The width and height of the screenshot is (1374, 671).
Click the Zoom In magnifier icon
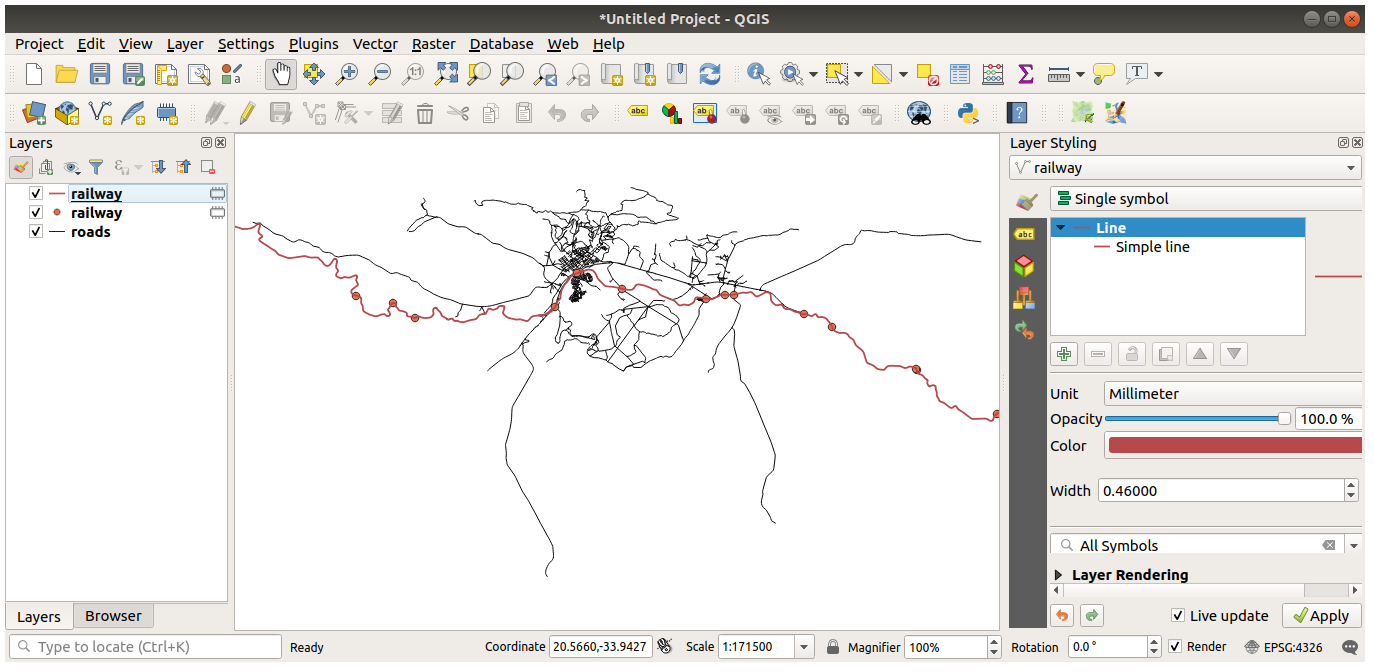(346, 74)
